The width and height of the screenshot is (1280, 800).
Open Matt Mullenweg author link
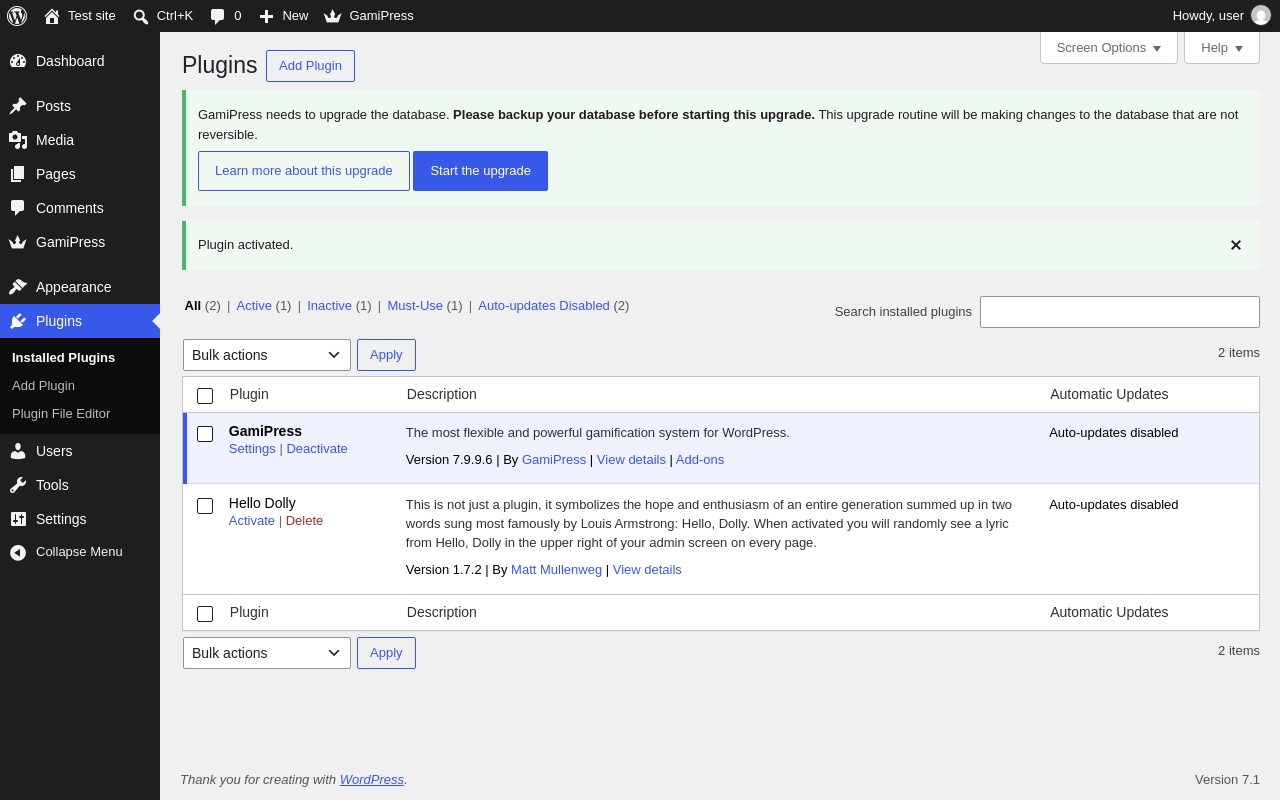[x=556, y=570]
